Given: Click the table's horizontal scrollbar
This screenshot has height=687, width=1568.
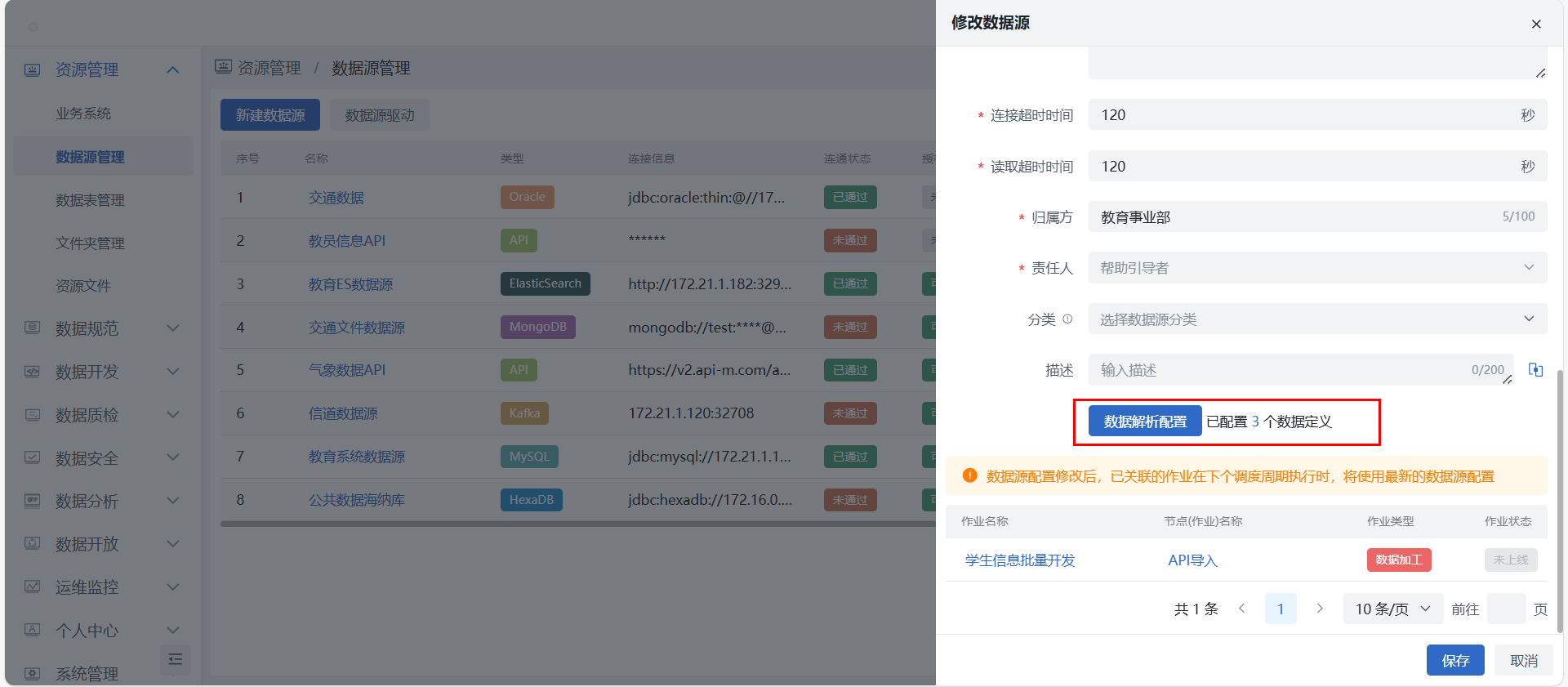Looking at the screenshot, I should [578, 524].
